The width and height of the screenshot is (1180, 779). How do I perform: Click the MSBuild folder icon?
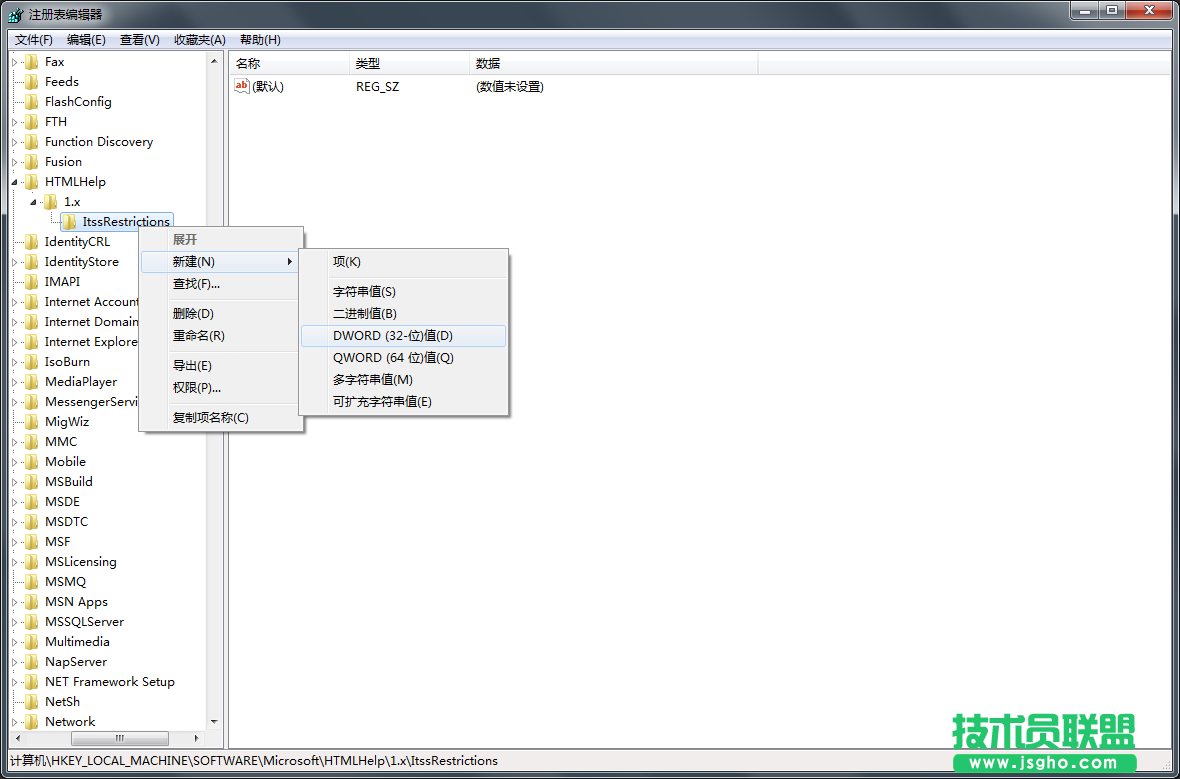tap(33, 481)
